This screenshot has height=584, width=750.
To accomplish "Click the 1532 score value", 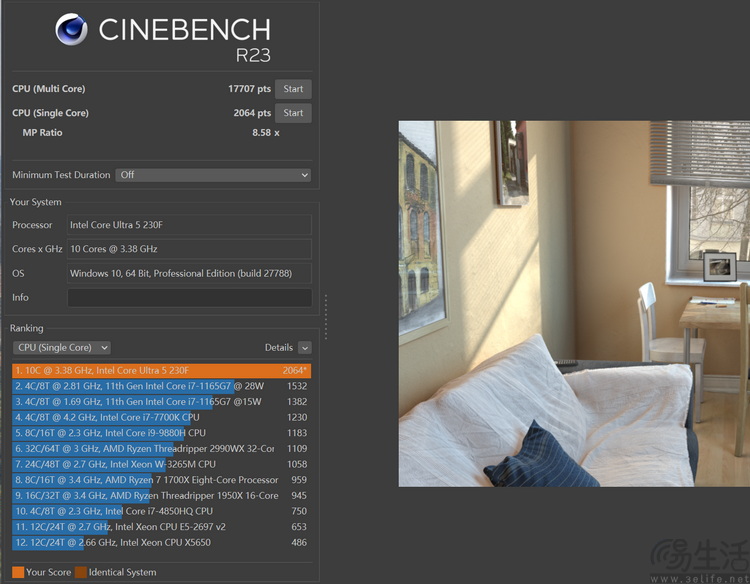I will [x=297, y=386].
